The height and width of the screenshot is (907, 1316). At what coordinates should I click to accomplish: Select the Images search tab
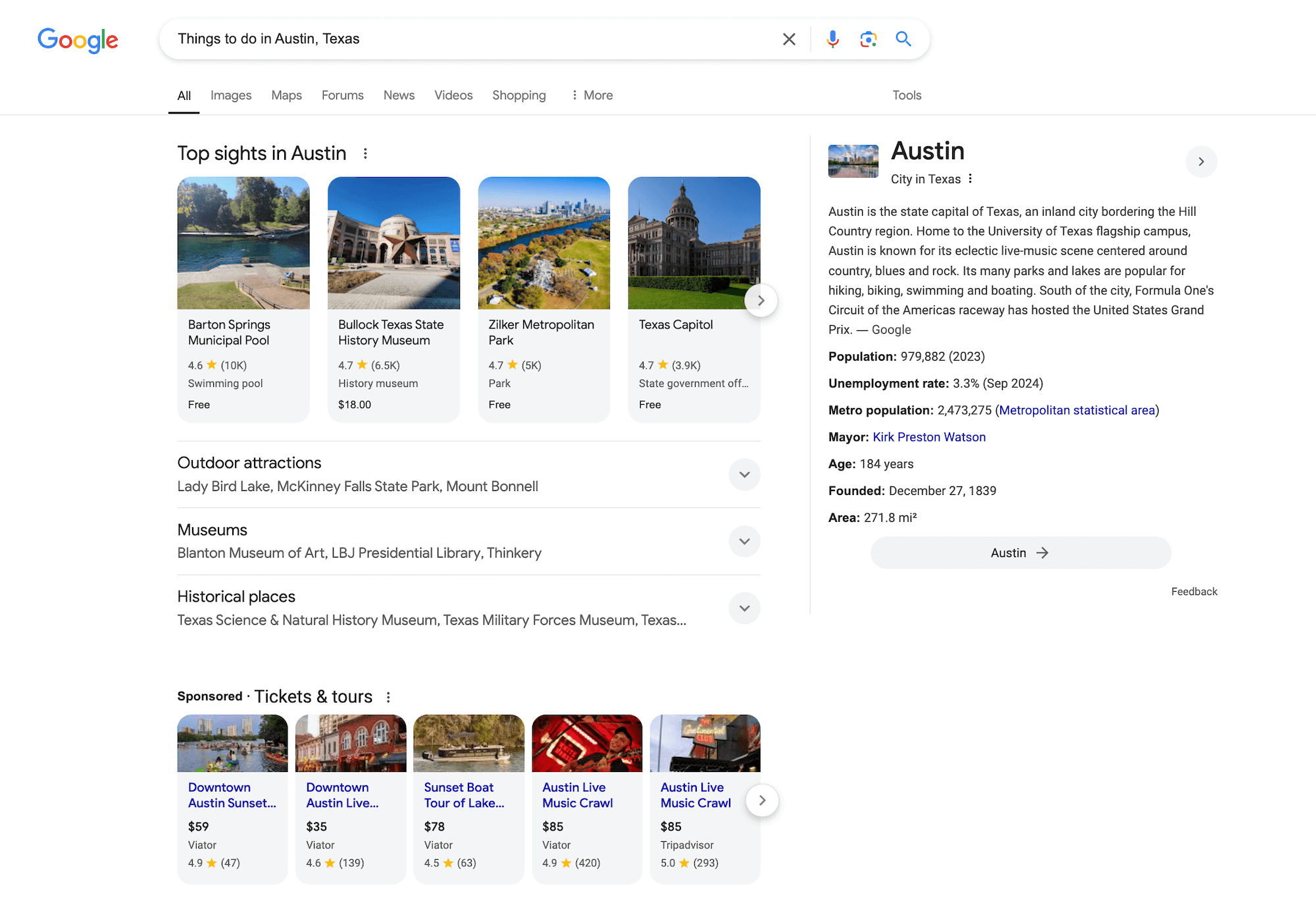[230, 95]
